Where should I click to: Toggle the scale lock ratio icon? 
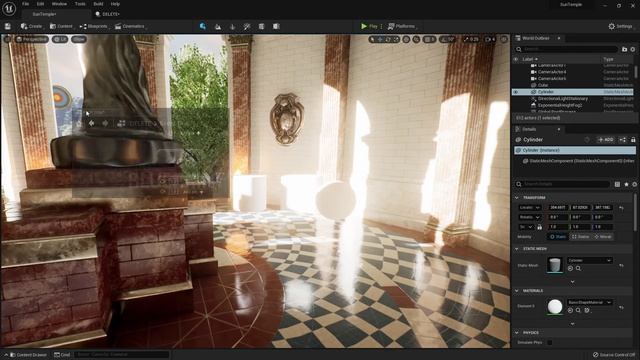540,227
